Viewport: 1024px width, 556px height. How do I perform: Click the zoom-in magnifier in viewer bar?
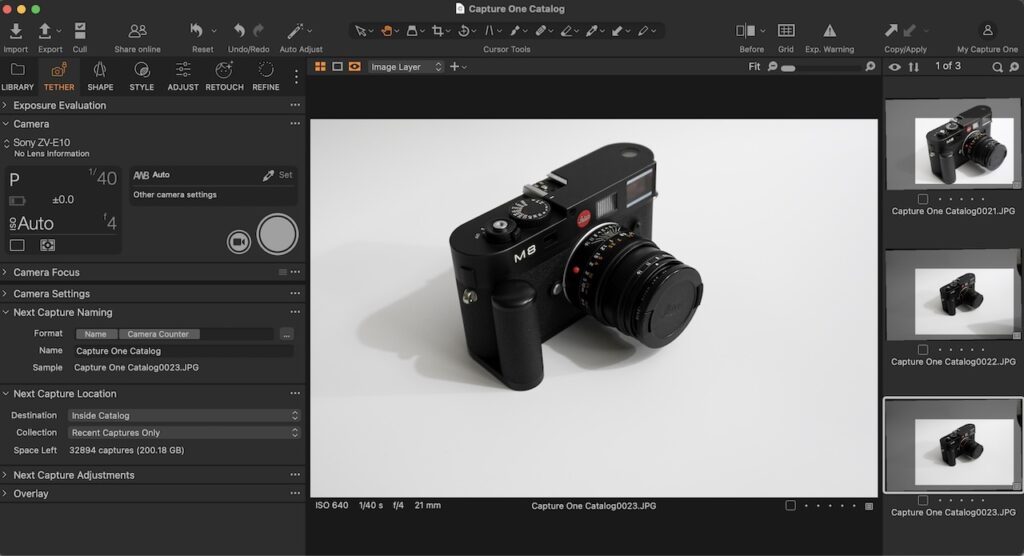click(870, 67)
